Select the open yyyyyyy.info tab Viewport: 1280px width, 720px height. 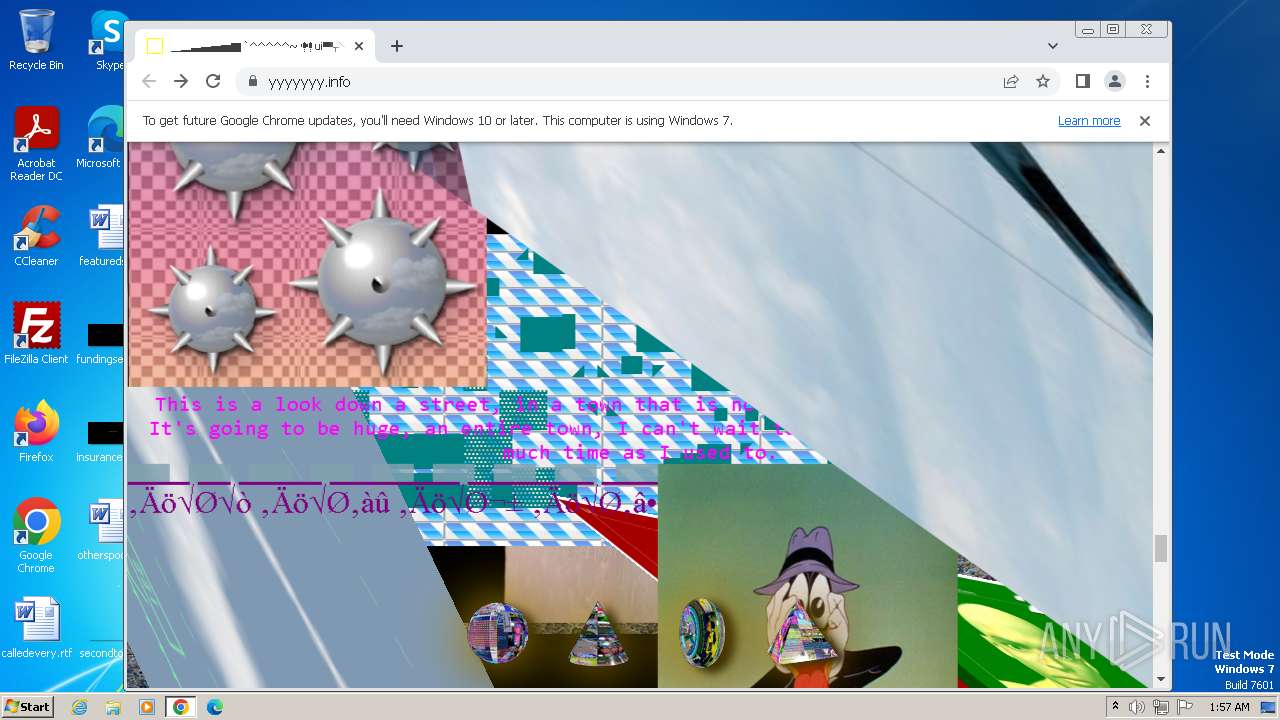[x=255, y=46]
